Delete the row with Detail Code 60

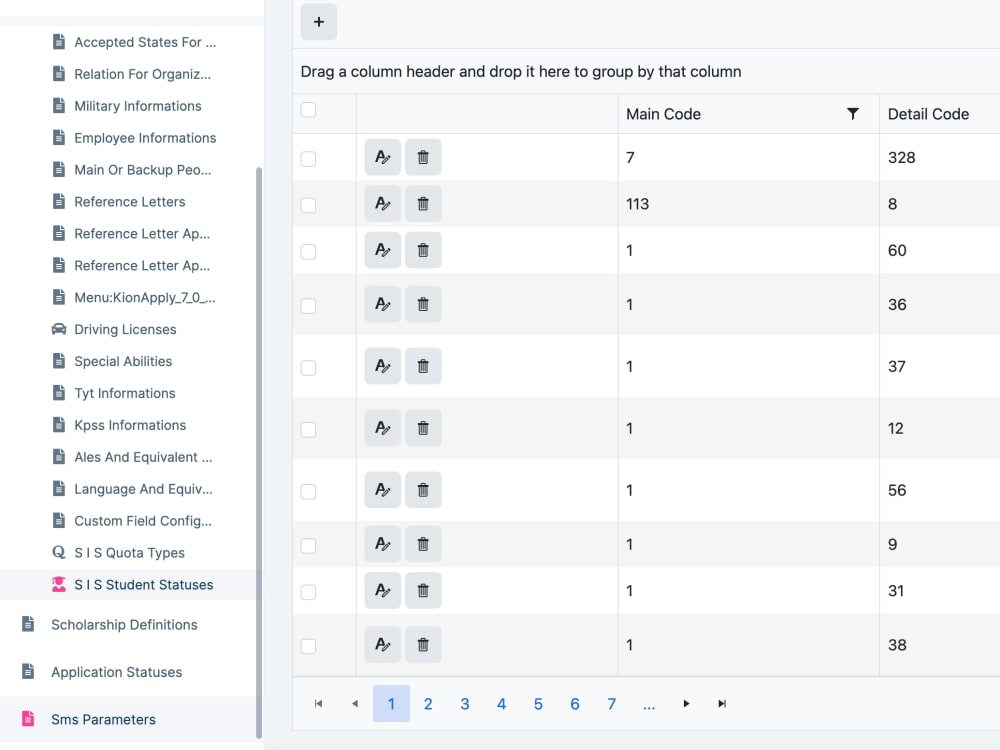click(423, 251)
